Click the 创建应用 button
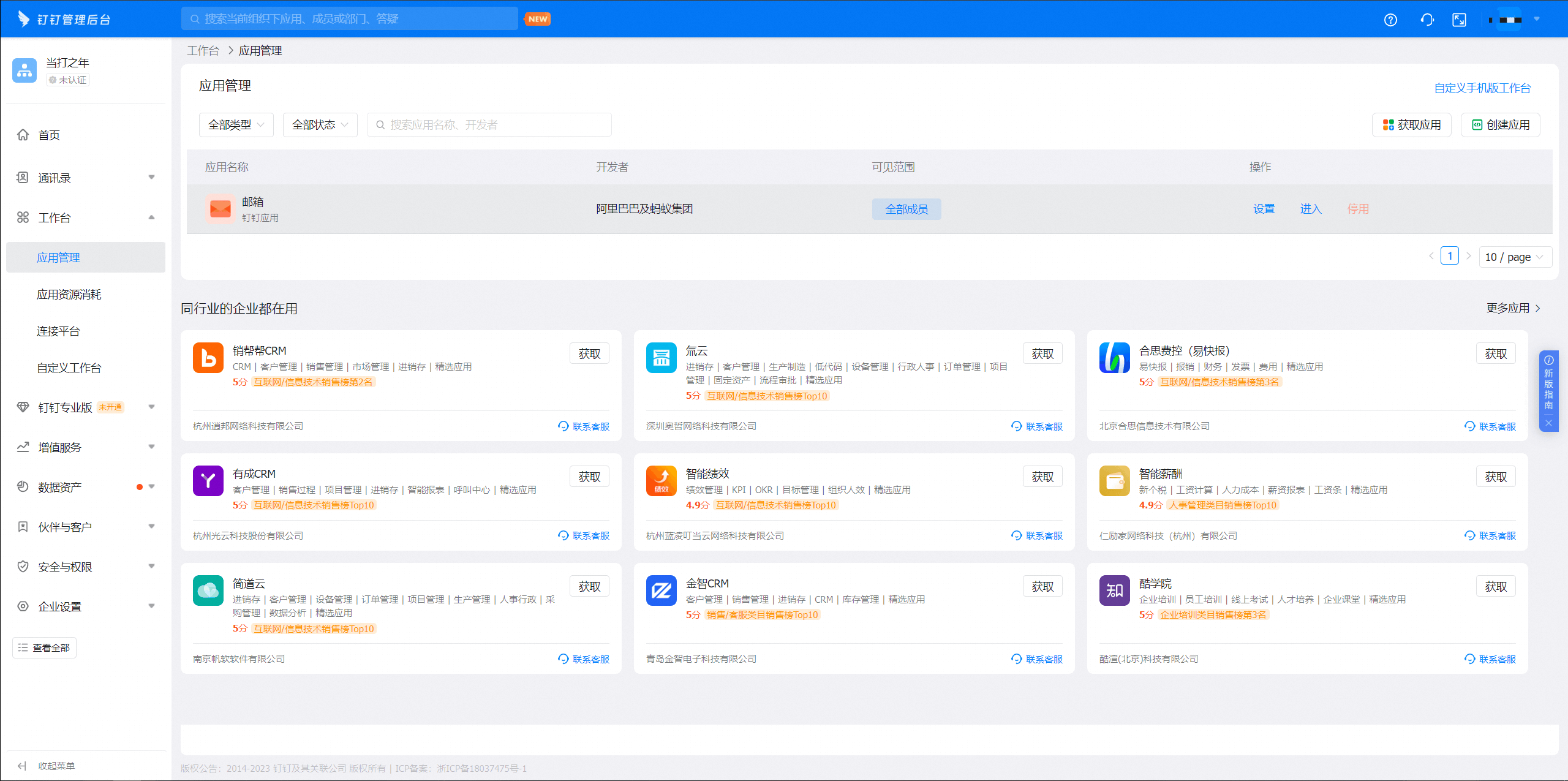 (1501, 125)
